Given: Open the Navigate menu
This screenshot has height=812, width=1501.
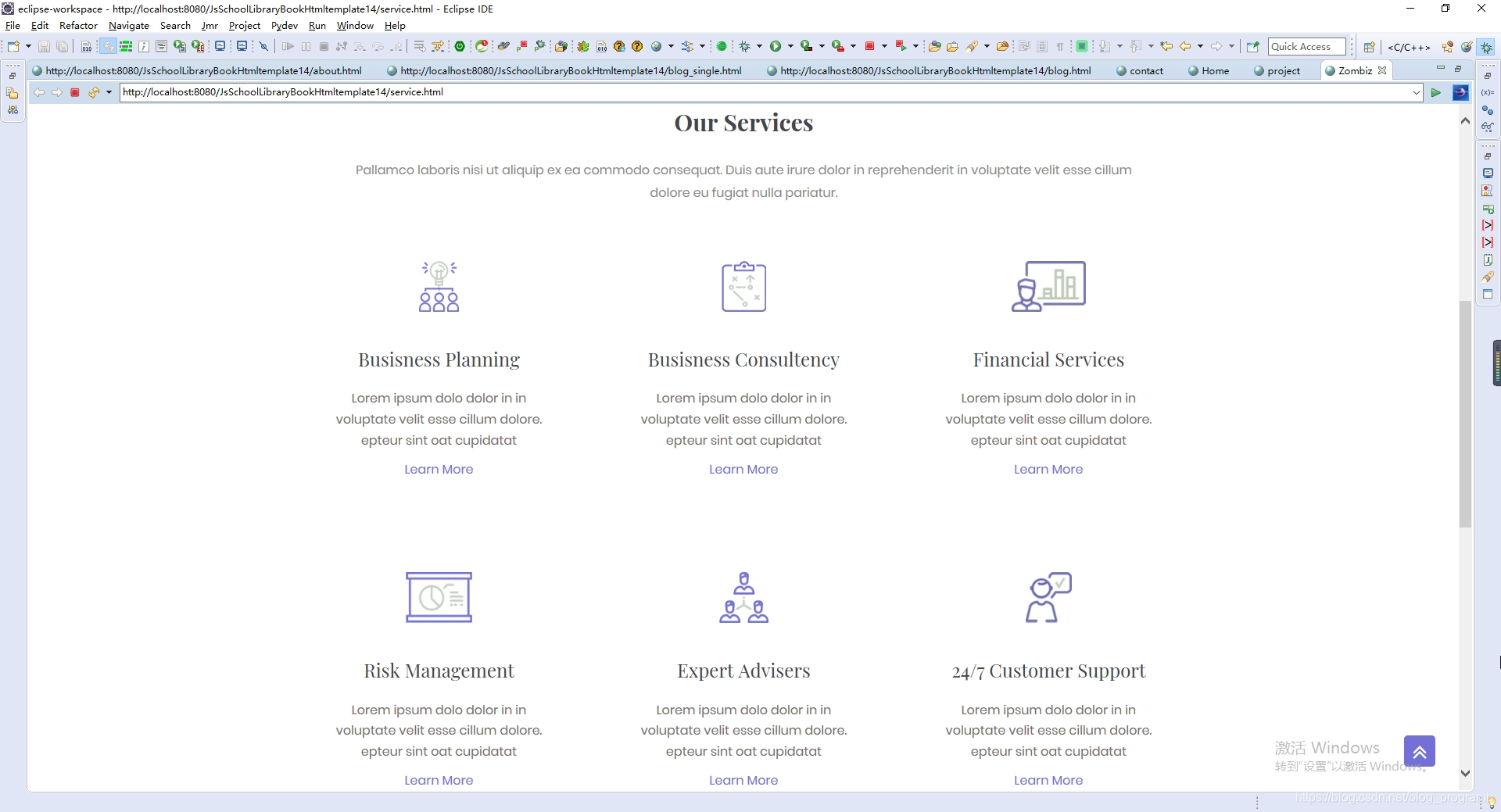Looking at the screenshot, I should pyautogui.click(x=129, y=25).
